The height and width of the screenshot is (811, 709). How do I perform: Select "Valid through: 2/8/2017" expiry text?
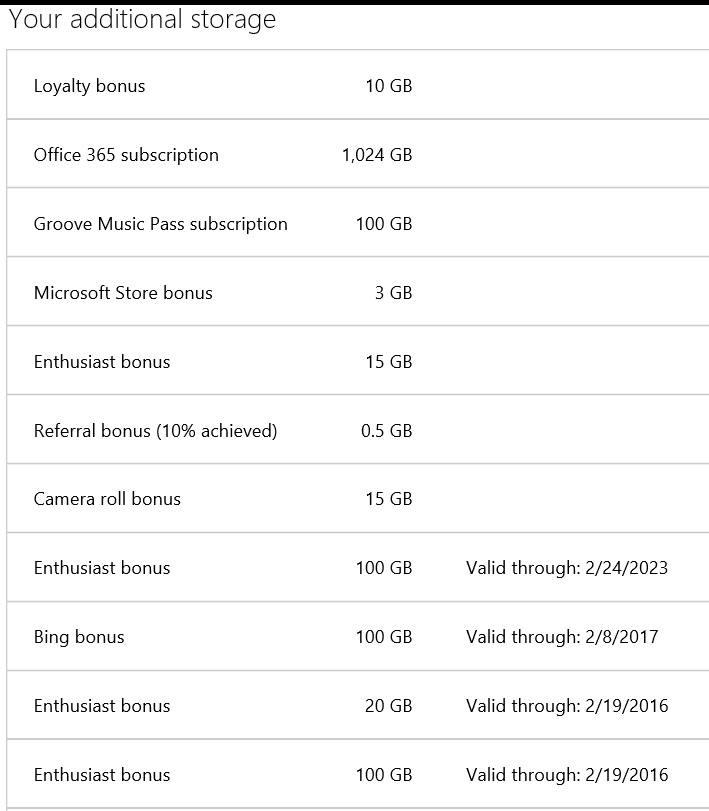click(561, 637)
